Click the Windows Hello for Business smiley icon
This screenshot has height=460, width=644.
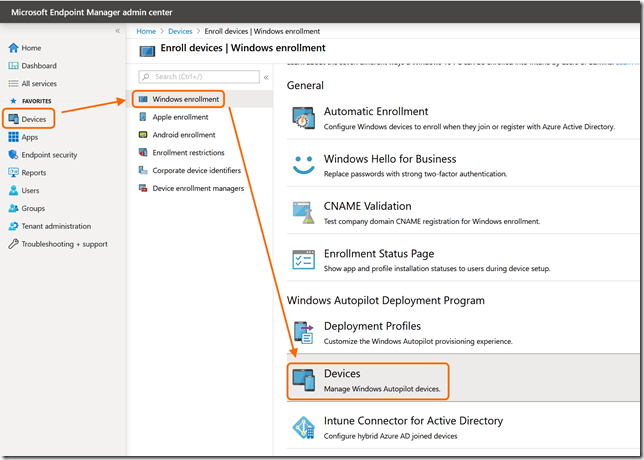click(x=303, y=165)
